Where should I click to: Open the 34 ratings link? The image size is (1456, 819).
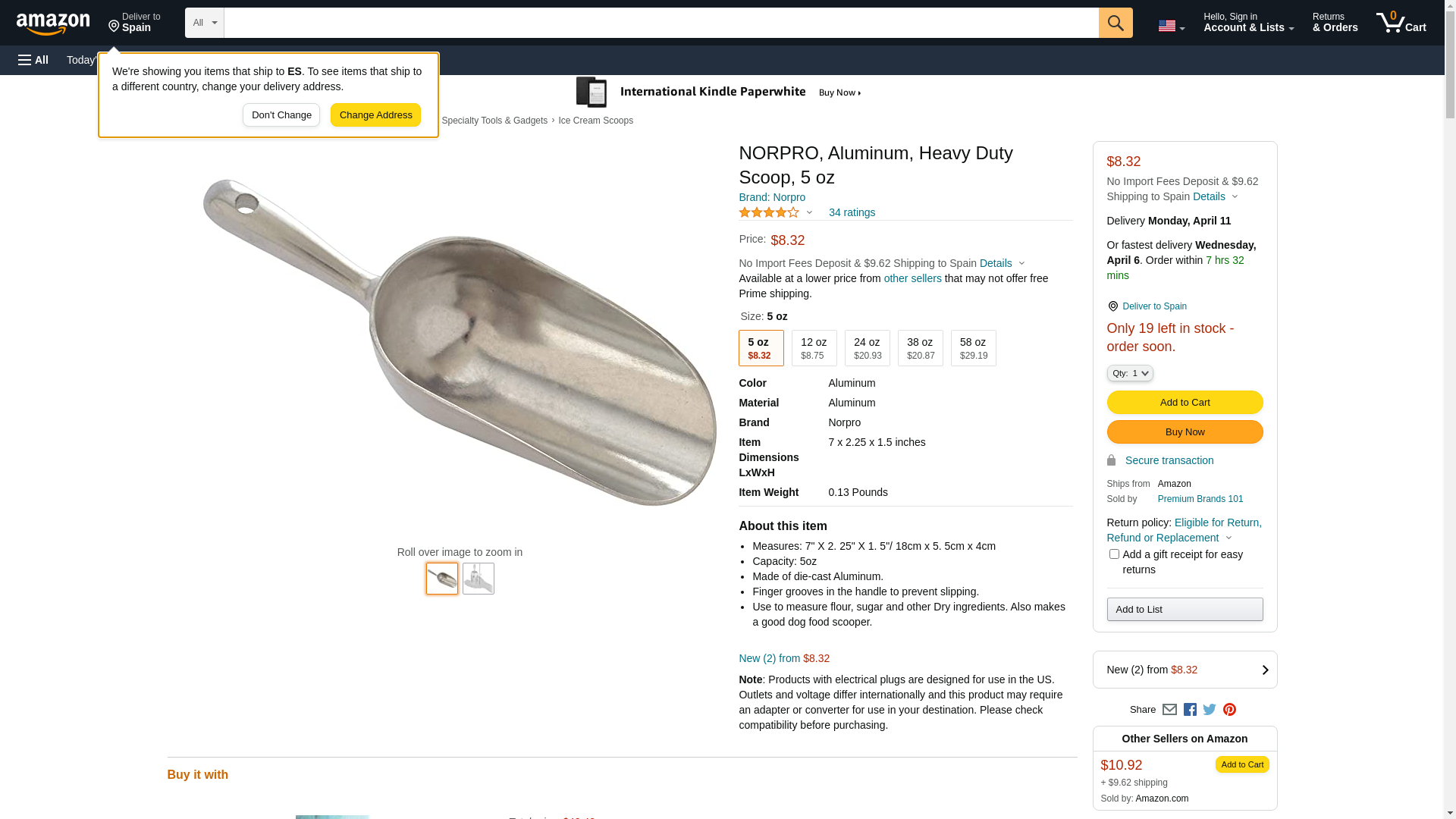(852, 212)
